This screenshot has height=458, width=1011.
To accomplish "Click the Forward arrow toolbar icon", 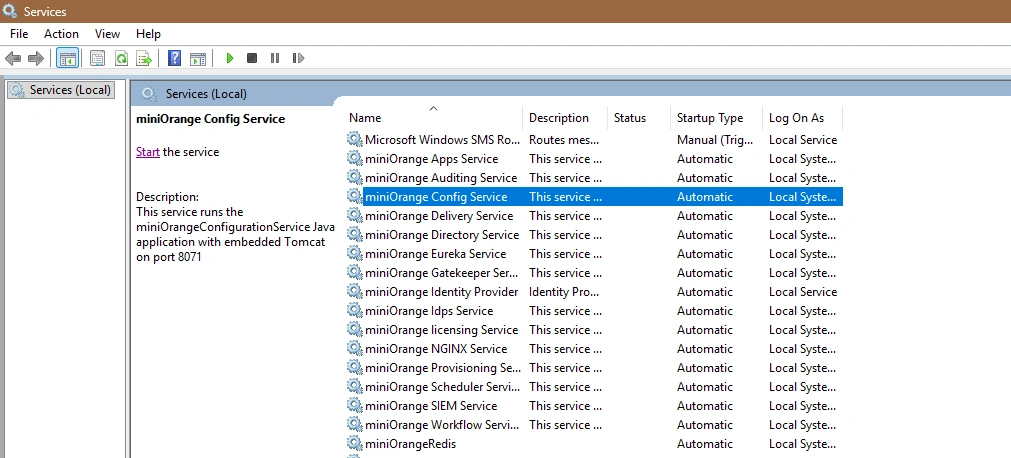I will tap(35, 59).
